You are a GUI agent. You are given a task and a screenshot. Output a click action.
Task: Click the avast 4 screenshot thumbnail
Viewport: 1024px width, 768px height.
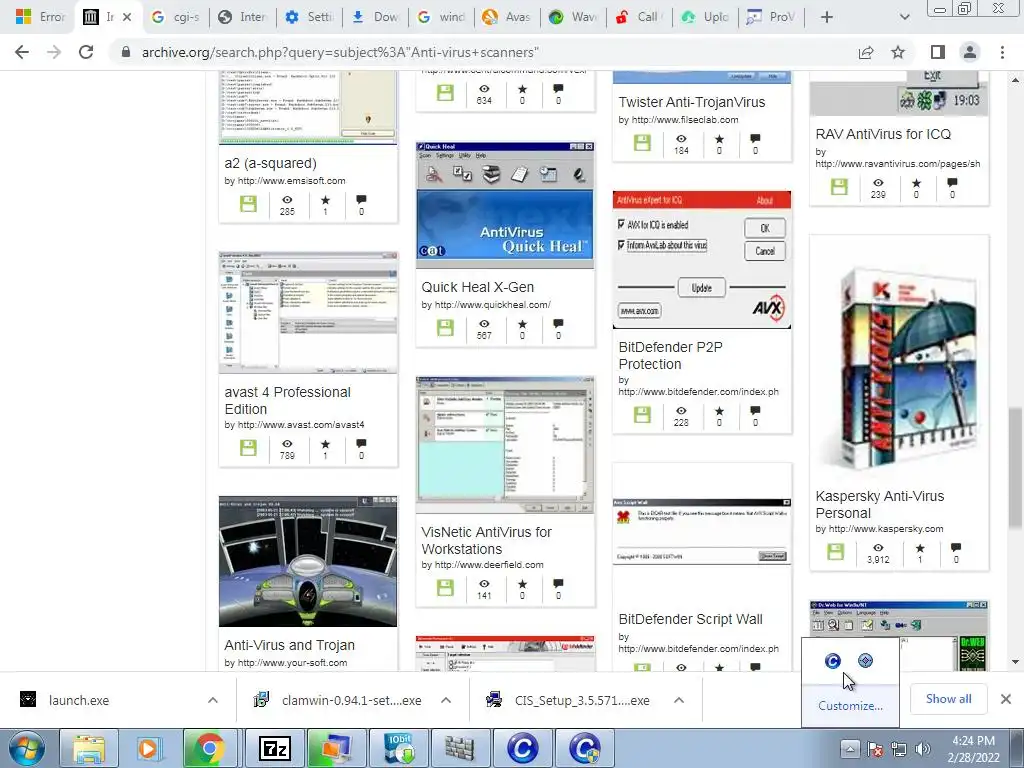tap(308, 313)
